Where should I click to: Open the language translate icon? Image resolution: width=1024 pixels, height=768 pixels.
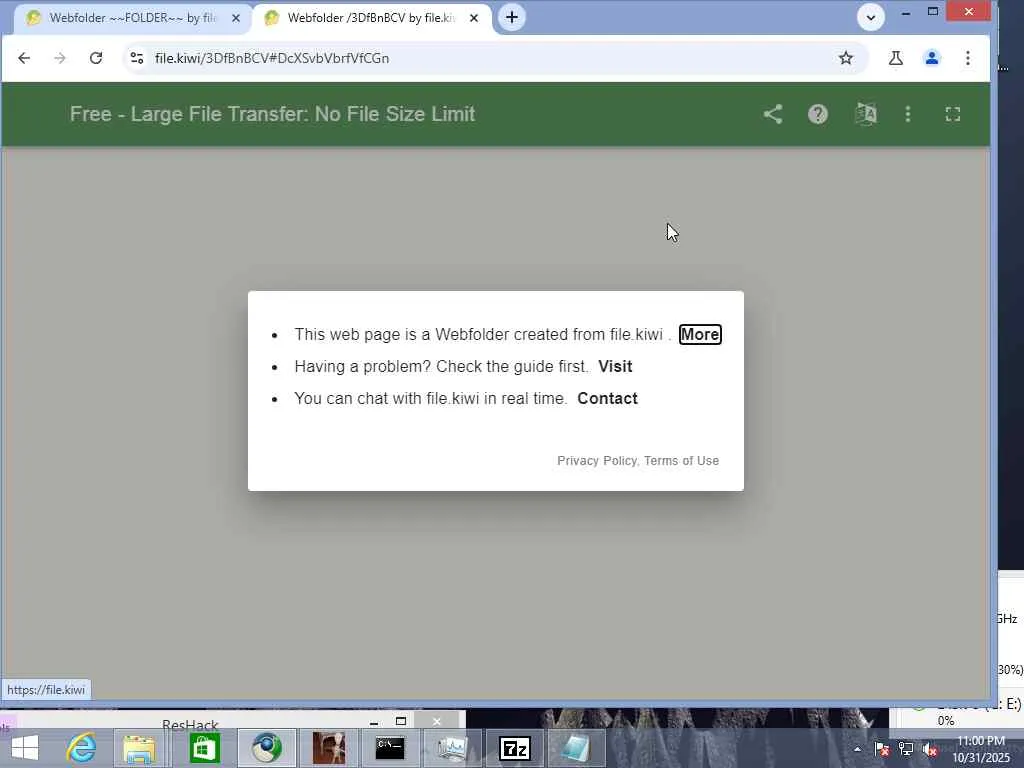coord(866,114)
